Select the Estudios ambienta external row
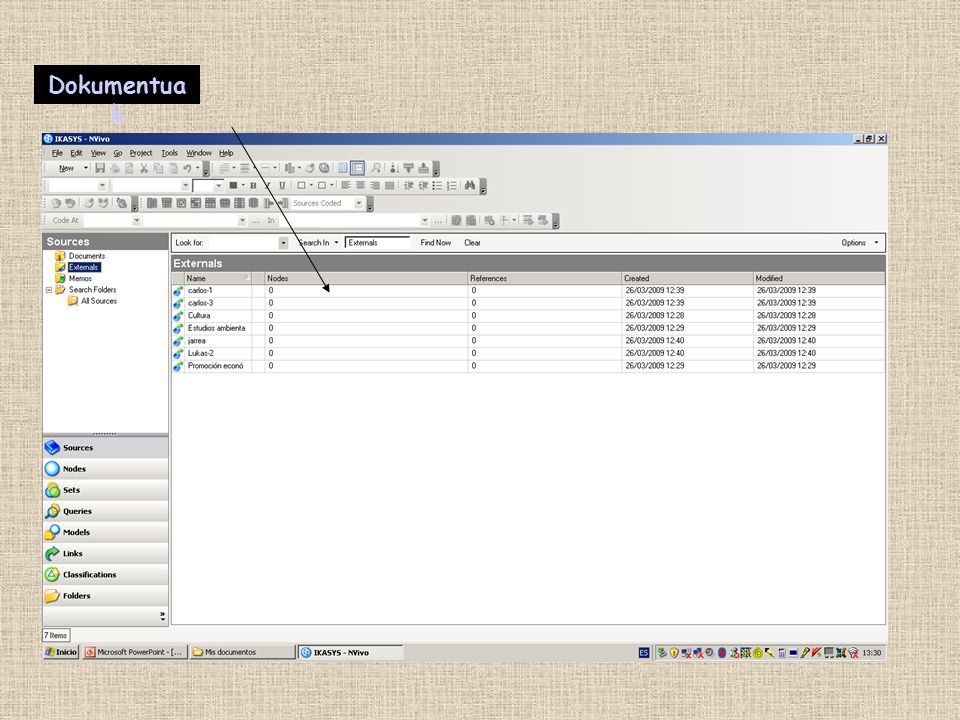Viewport: 960px width, 720px height. [x=528, y=328]
